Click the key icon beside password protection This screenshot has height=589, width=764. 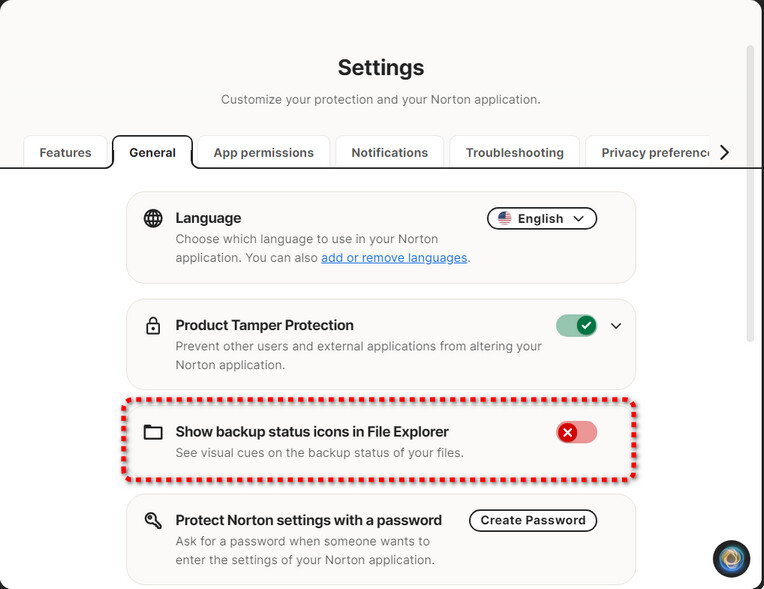(x=153, y=520)
